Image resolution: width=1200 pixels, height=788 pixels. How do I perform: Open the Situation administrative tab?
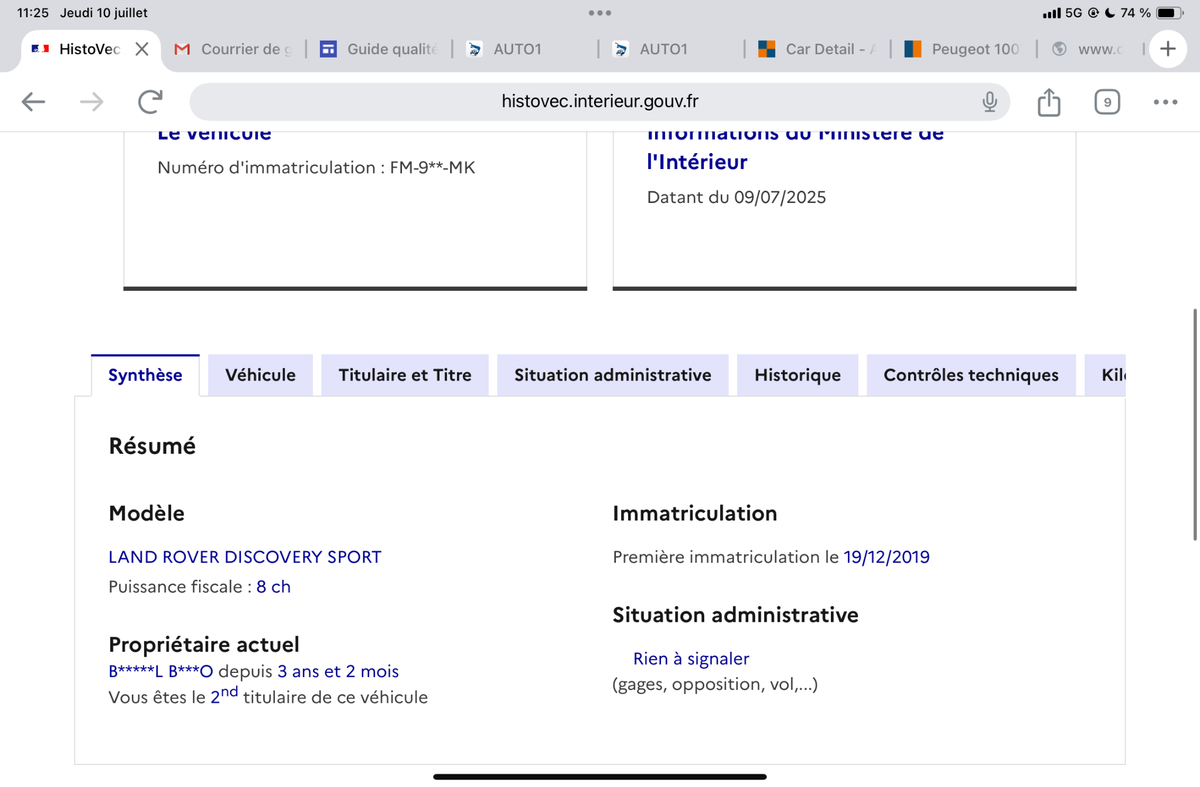coord(613,375)
